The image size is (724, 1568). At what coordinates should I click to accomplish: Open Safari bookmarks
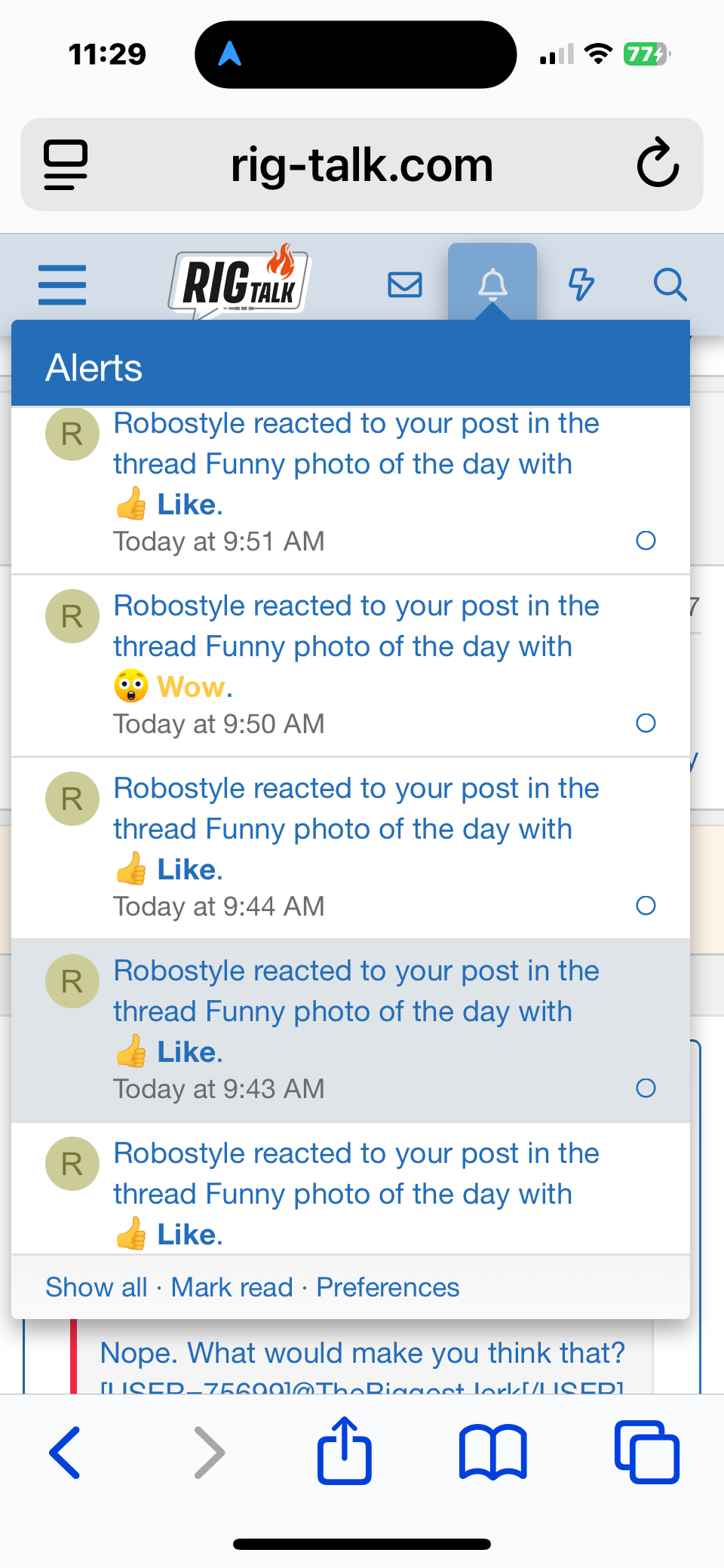pyautogui.click(x=492, y=1452)
